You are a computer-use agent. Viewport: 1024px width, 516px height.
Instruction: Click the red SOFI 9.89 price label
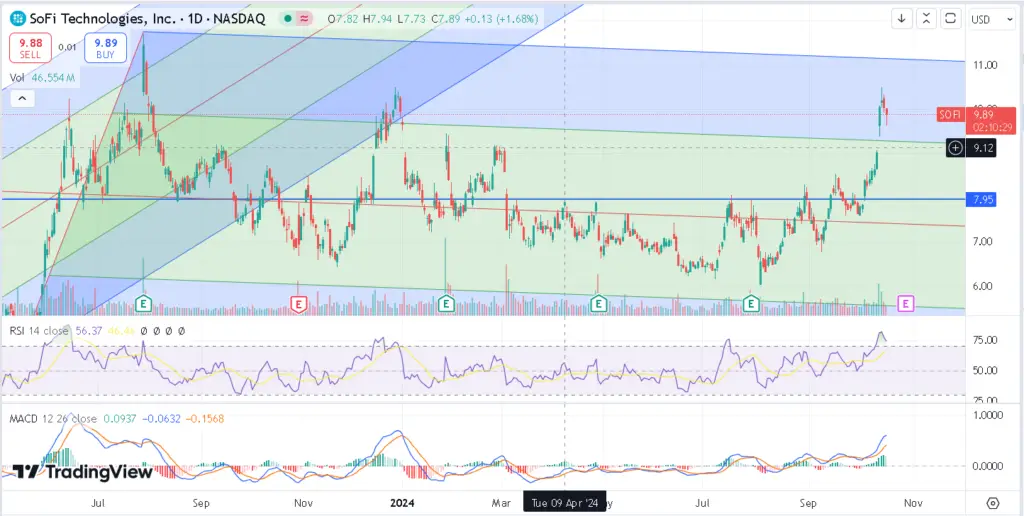pos(976,120)
